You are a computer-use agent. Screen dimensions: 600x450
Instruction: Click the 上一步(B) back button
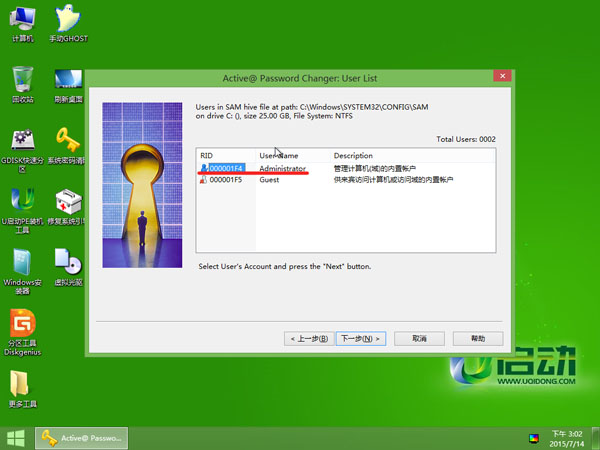click(309, 339)
